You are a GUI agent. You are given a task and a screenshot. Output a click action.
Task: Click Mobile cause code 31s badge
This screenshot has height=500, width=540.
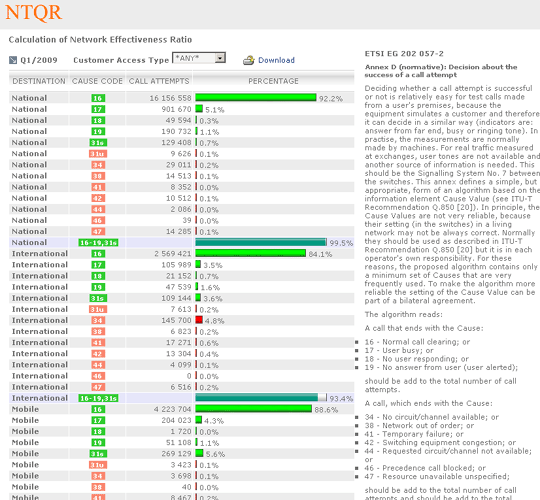(98, 454)
